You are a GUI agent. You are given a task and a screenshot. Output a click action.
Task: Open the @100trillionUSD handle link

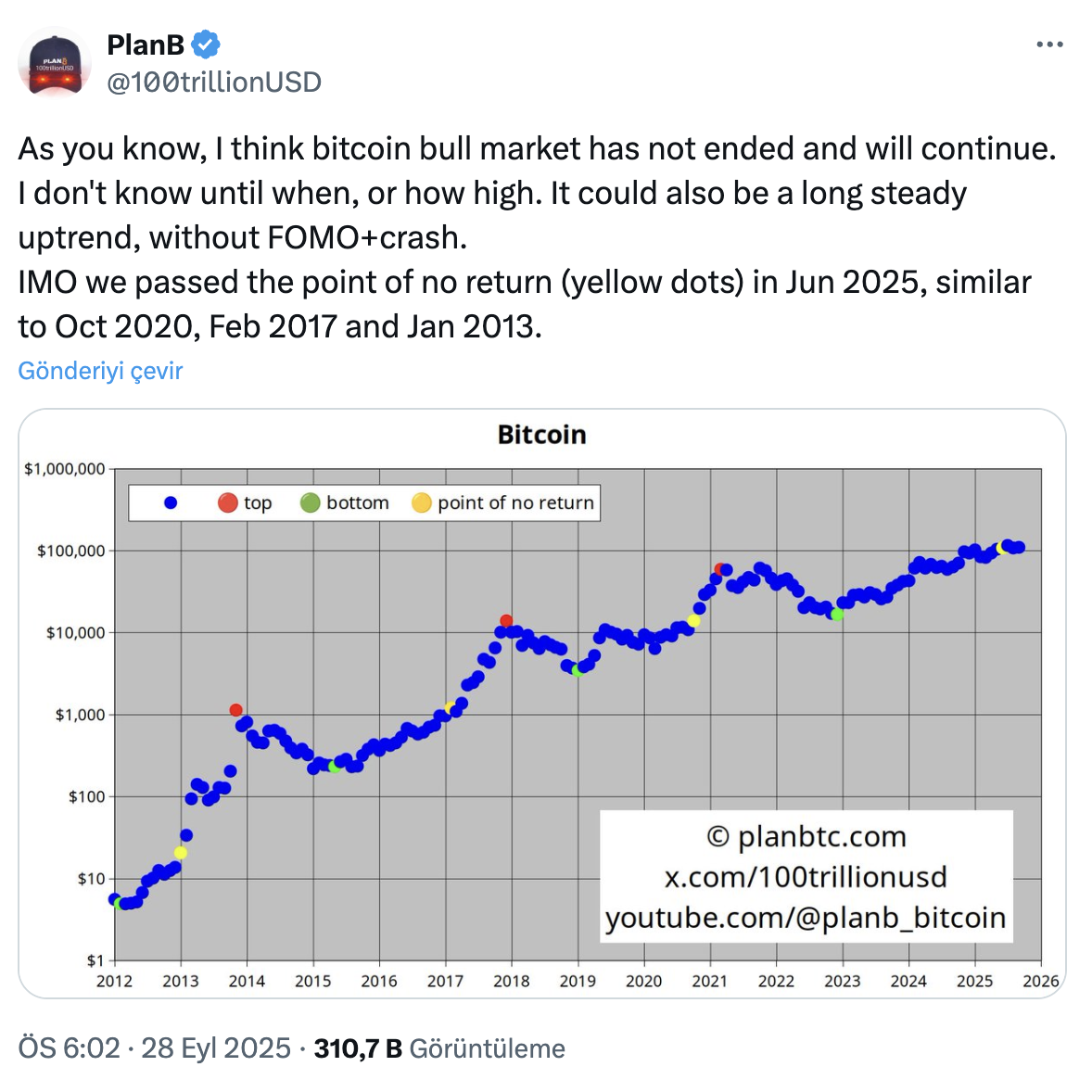[x=214, y=83]
